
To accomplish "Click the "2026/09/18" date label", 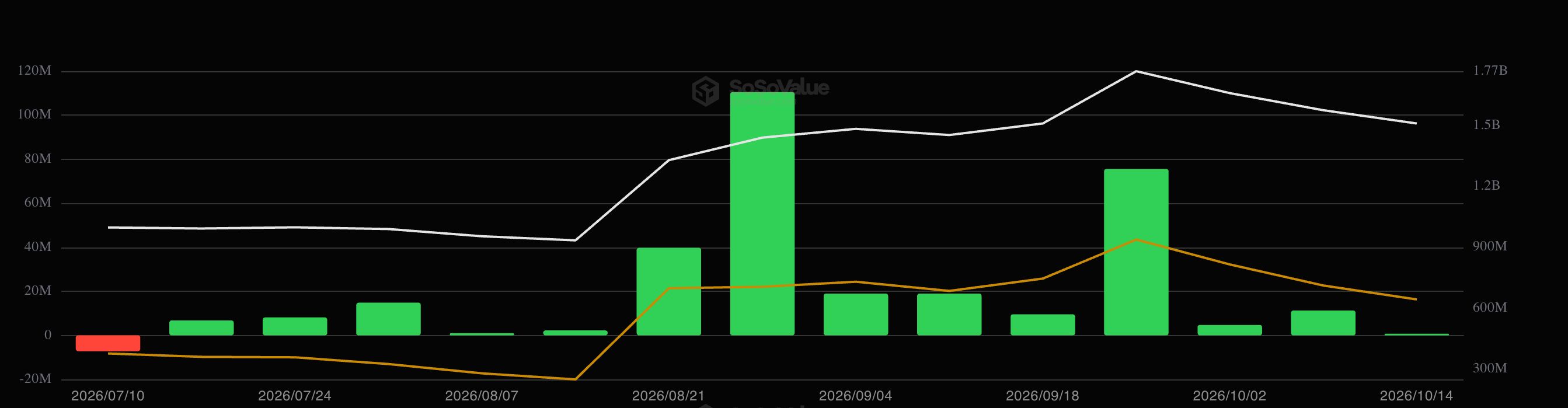I will click(1042, 396).
